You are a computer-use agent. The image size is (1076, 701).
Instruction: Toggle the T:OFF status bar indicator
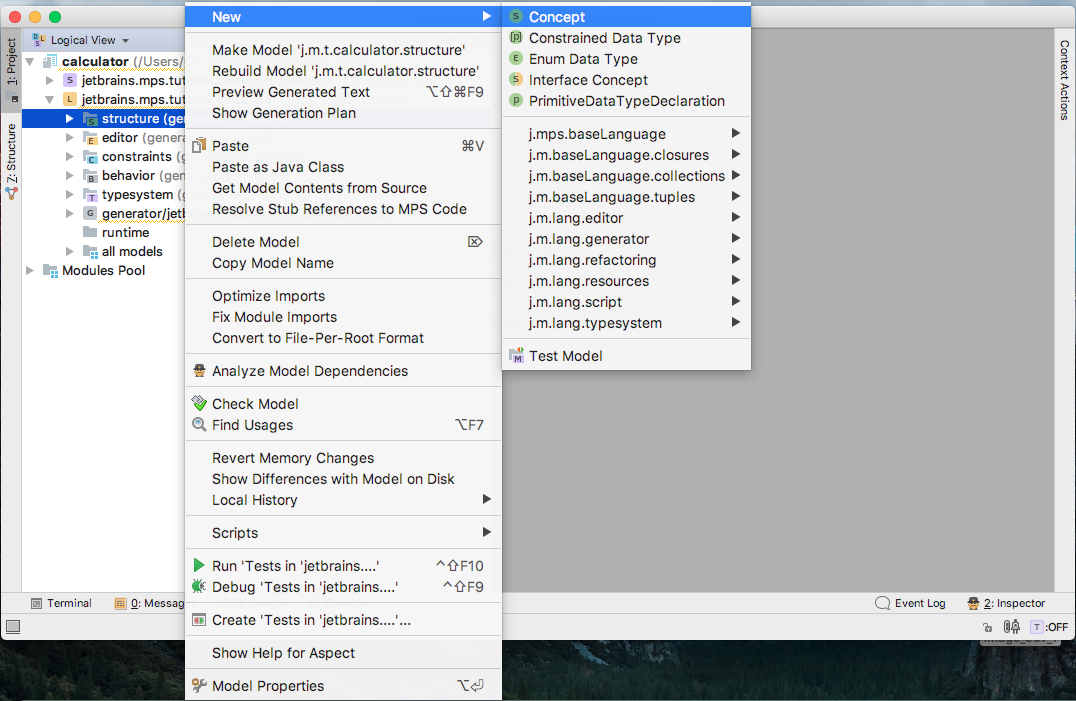coord(1050,627)
